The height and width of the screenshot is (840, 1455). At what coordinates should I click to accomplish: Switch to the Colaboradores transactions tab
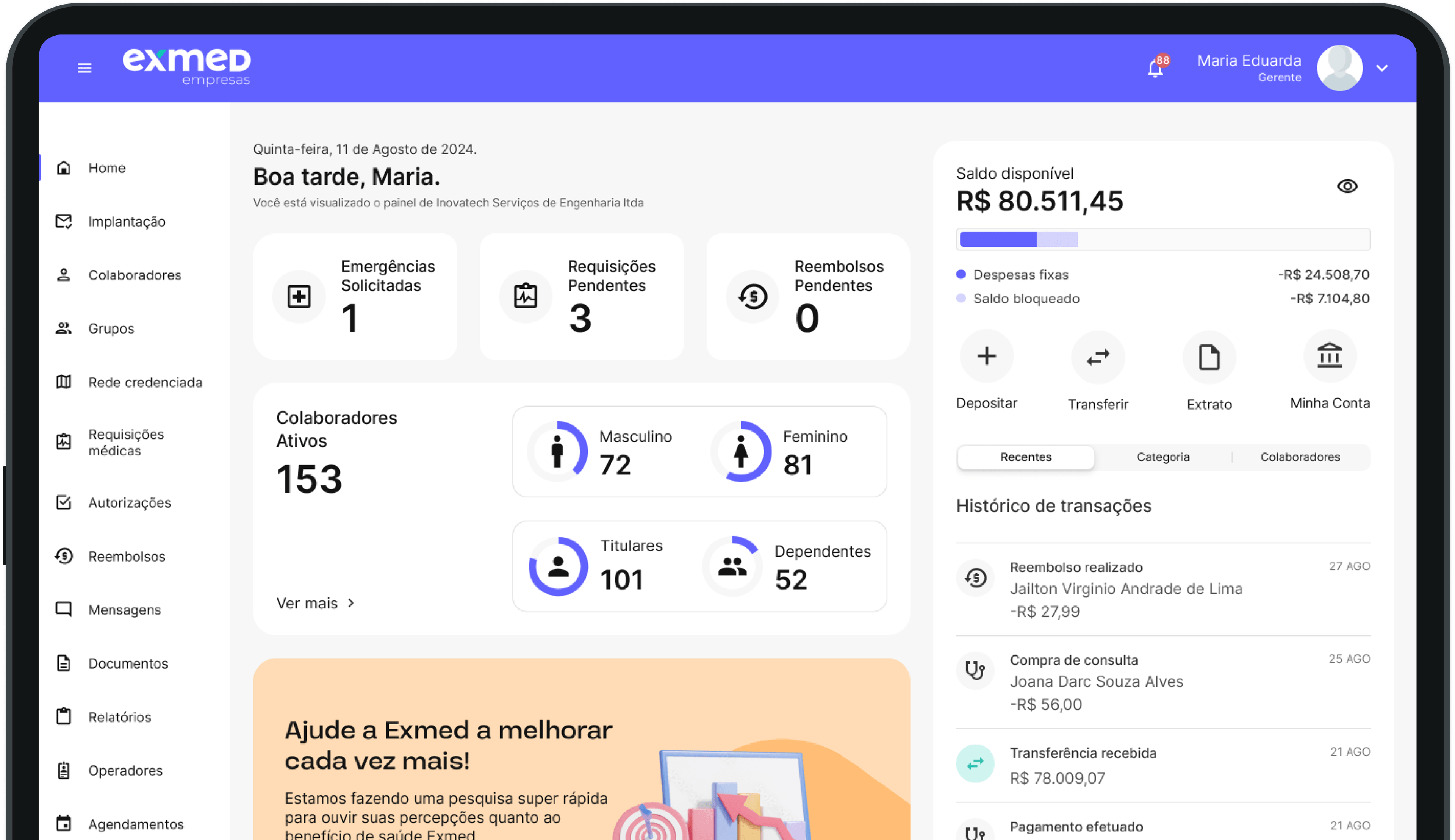click(x=1300, y=457)
